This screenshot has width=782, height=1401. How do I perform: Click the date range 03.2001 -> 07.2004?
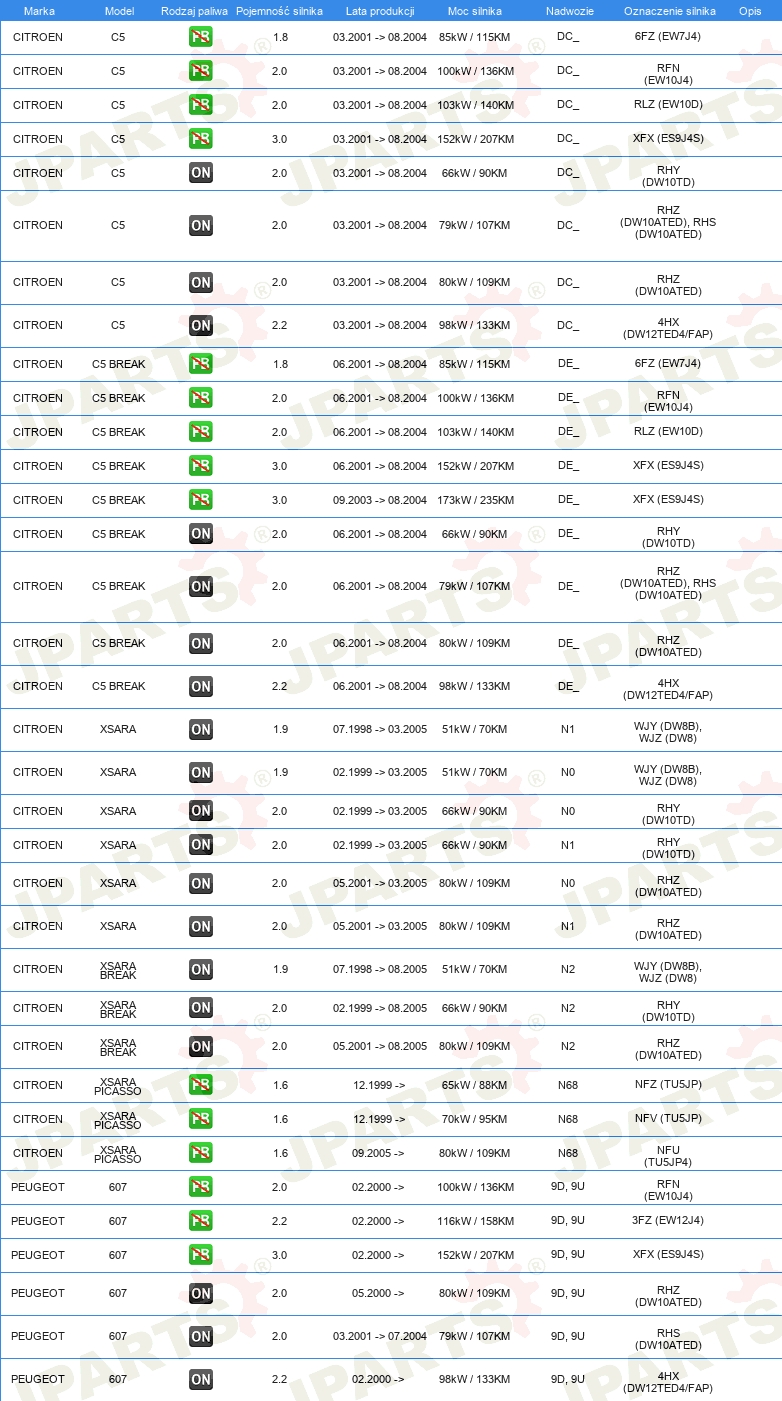click(380, 1337)
